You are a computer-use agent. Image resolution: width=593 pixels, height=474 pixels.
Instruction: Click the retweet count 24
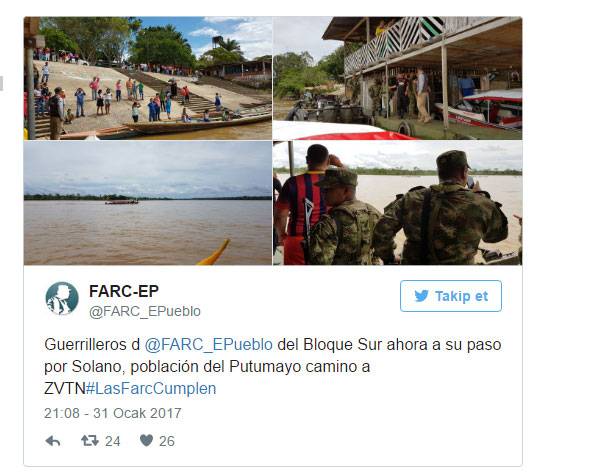click(x=112, y=441)
